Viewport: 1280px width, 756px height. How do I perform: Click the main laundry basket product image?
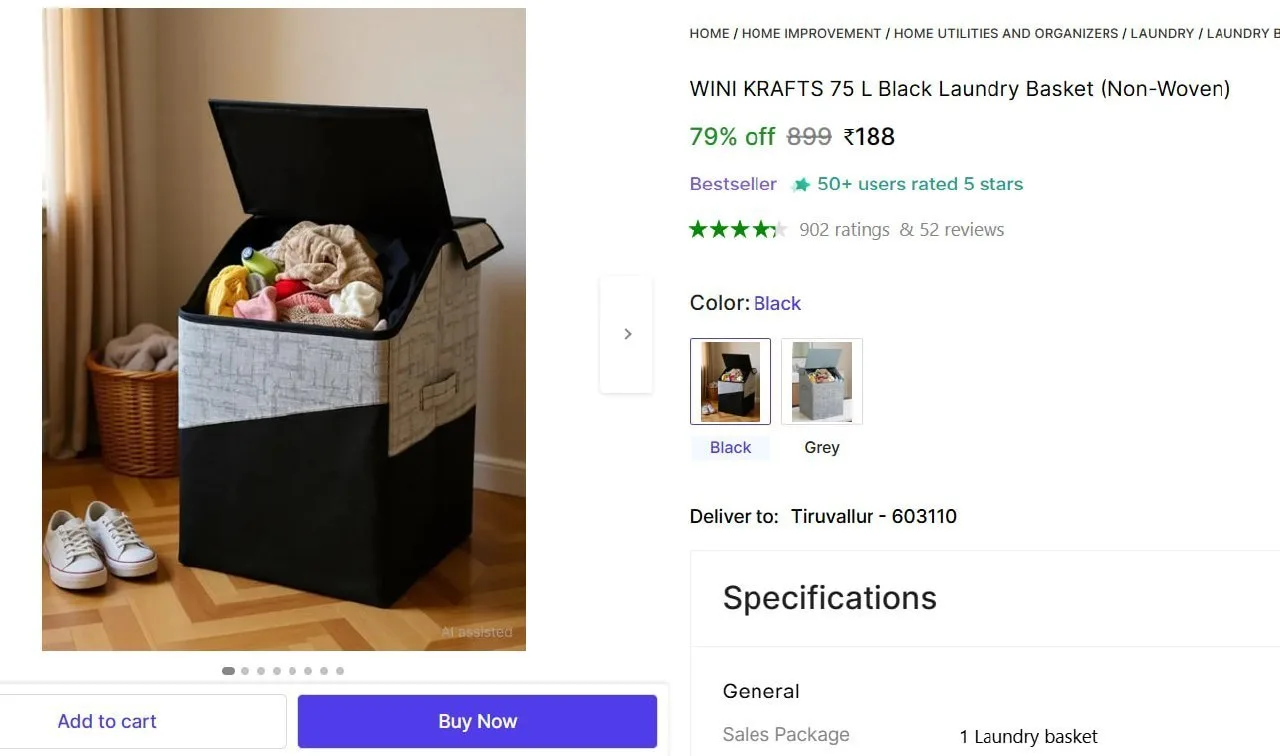(x=284, y=329)
